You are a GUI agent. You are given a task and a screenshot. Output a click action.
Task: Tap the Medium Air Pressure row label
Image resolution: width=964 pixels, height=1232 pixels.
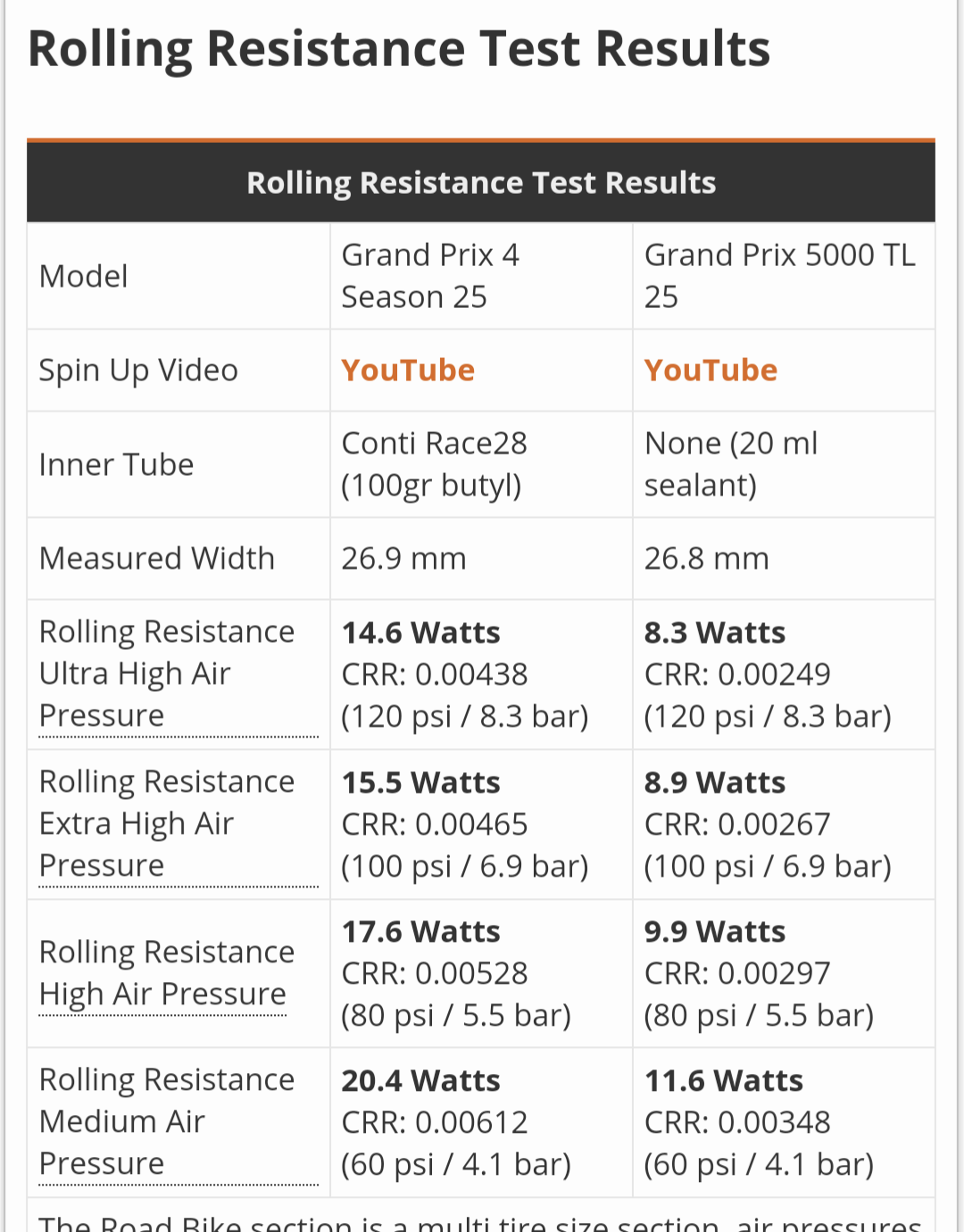[x=167, y=1121]
